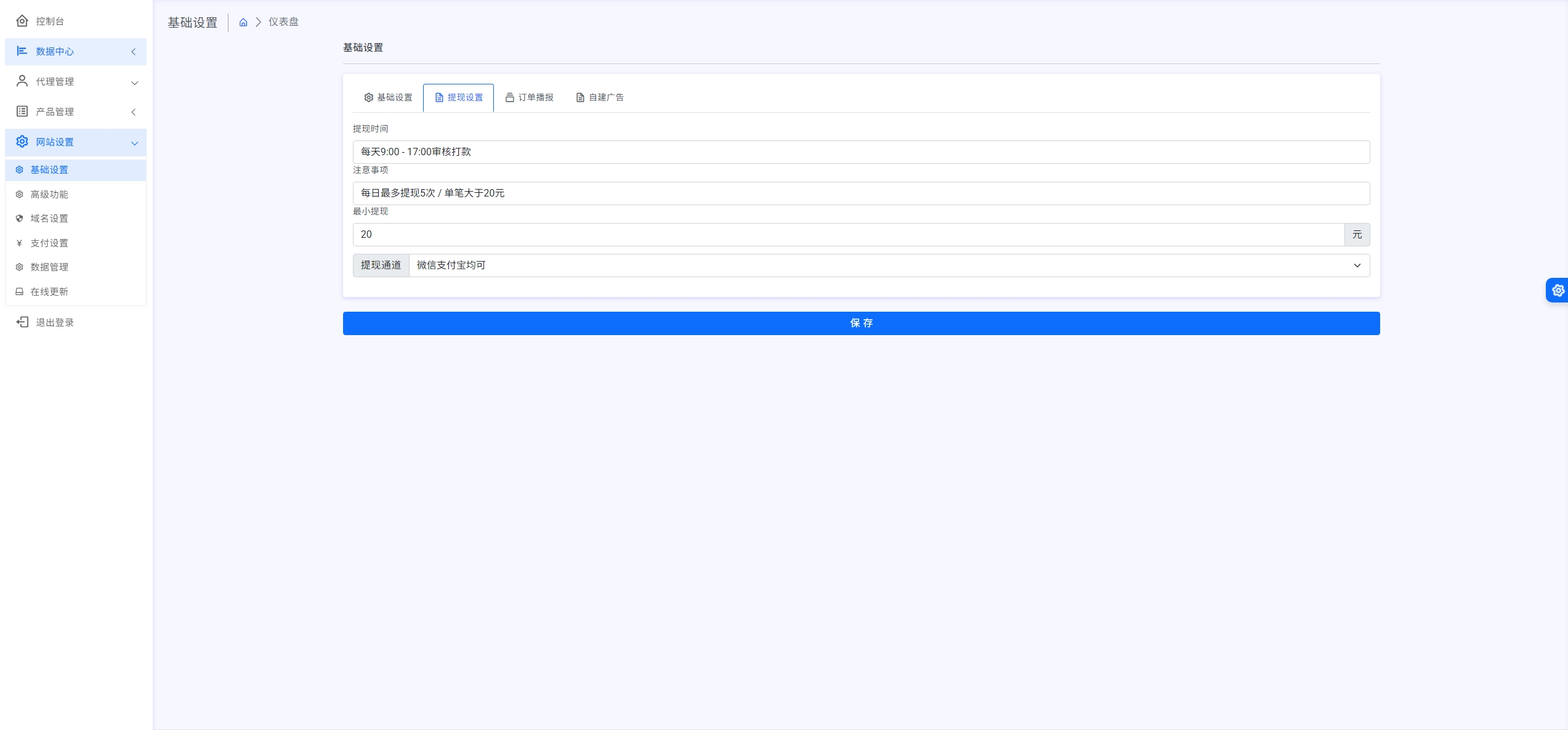Expand the 产品管理 chevron arrow

[x=134, y=112]
